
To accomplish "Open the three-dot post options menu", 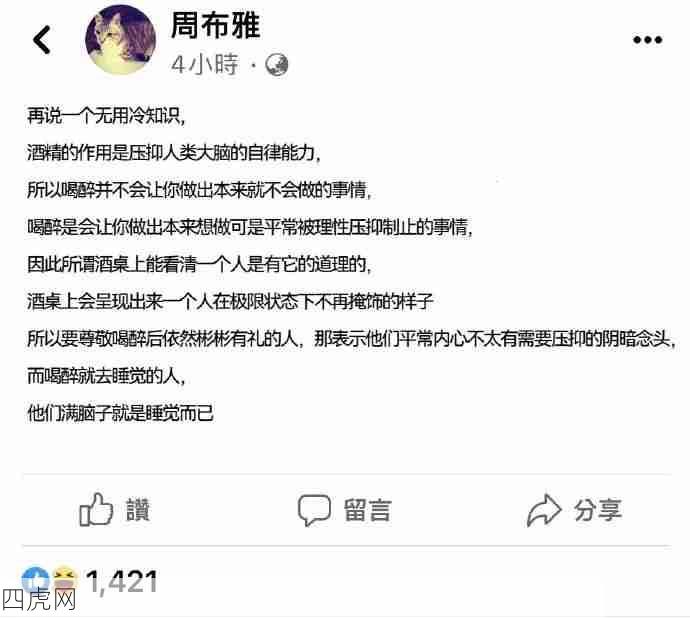I will click(647, 40).
